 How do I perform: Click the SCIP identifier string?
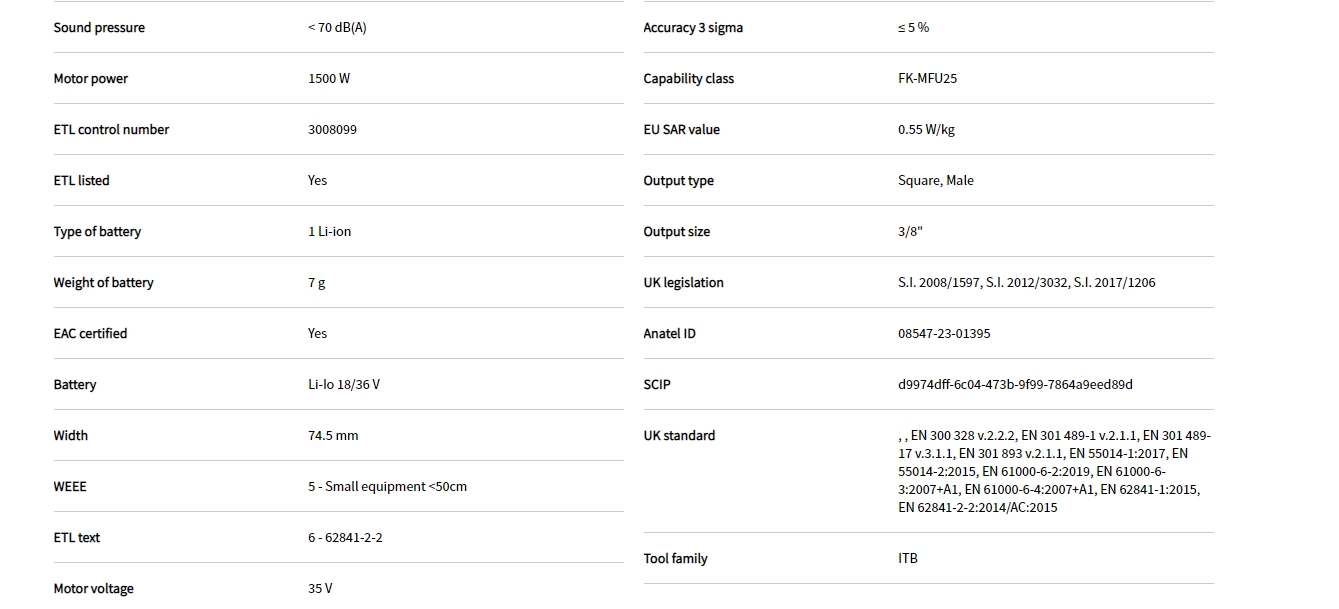click(1015, 385)
